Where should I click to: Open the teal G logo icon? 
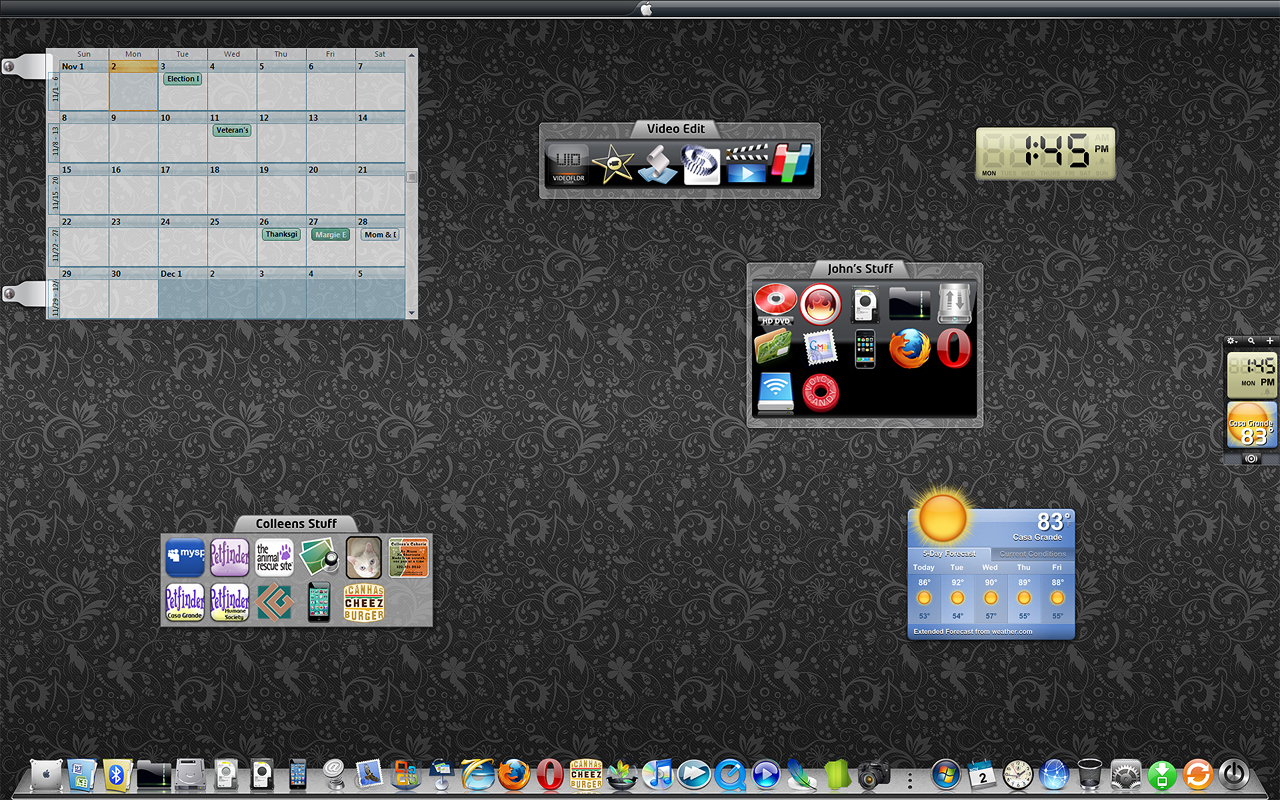(x=274, y=602)
